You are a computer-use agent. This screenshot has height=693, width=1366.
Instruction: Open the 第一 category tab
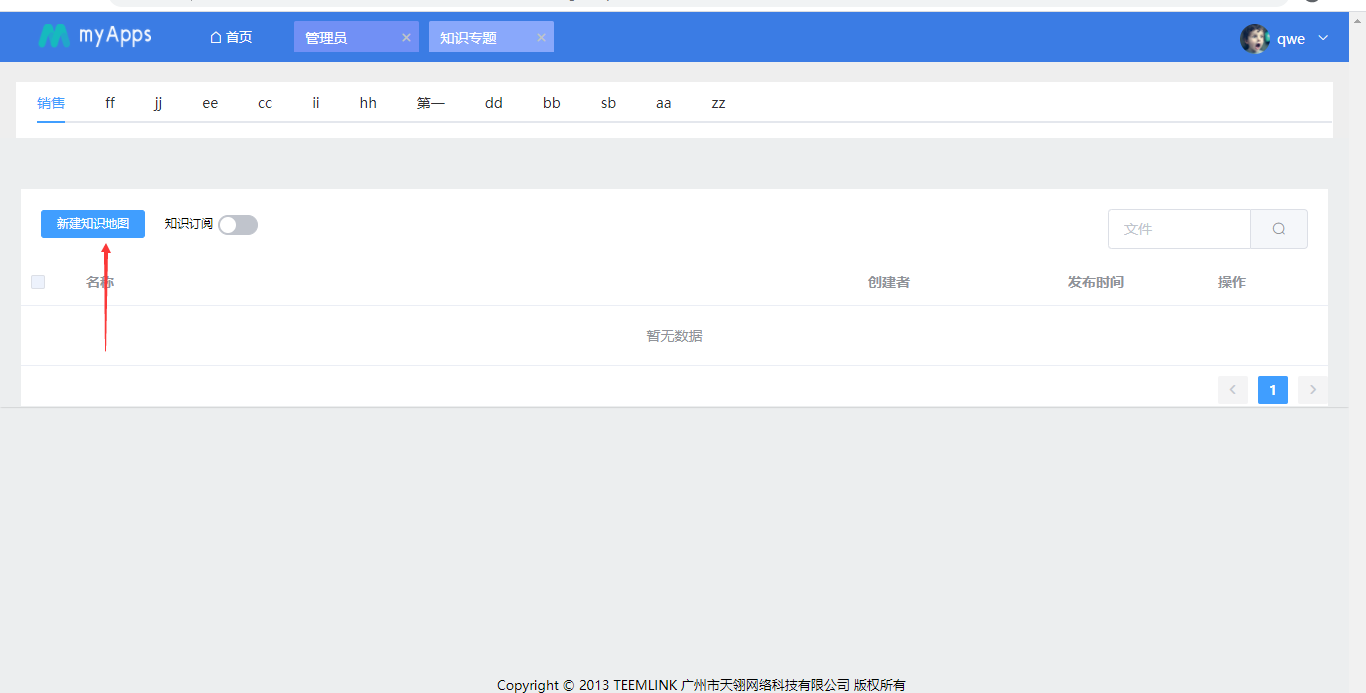431,103
